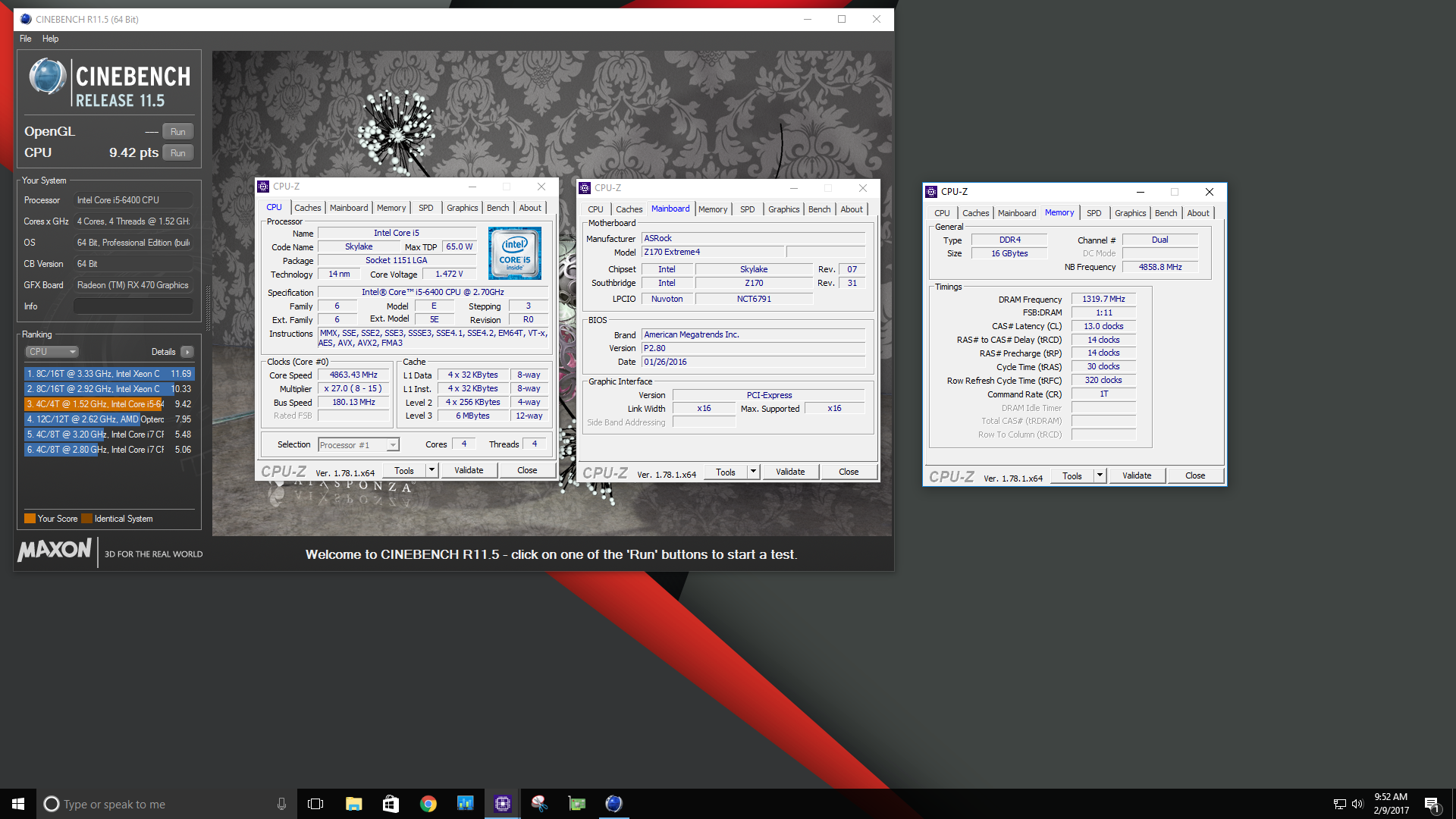This screenshot has width=1456, height=819.
Task: Click the Cinebench title bar icon
Action: (26, 19)
